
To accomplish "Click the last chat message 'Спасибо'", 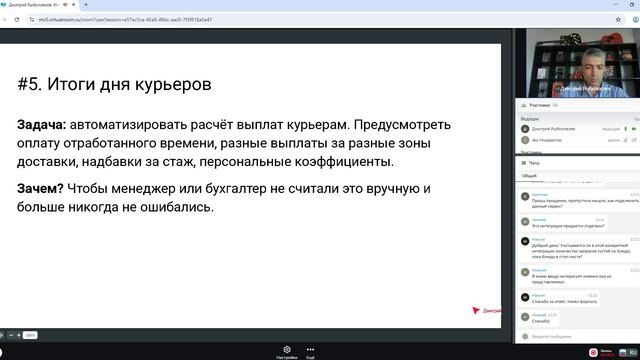I will click(x=540, y=321).
